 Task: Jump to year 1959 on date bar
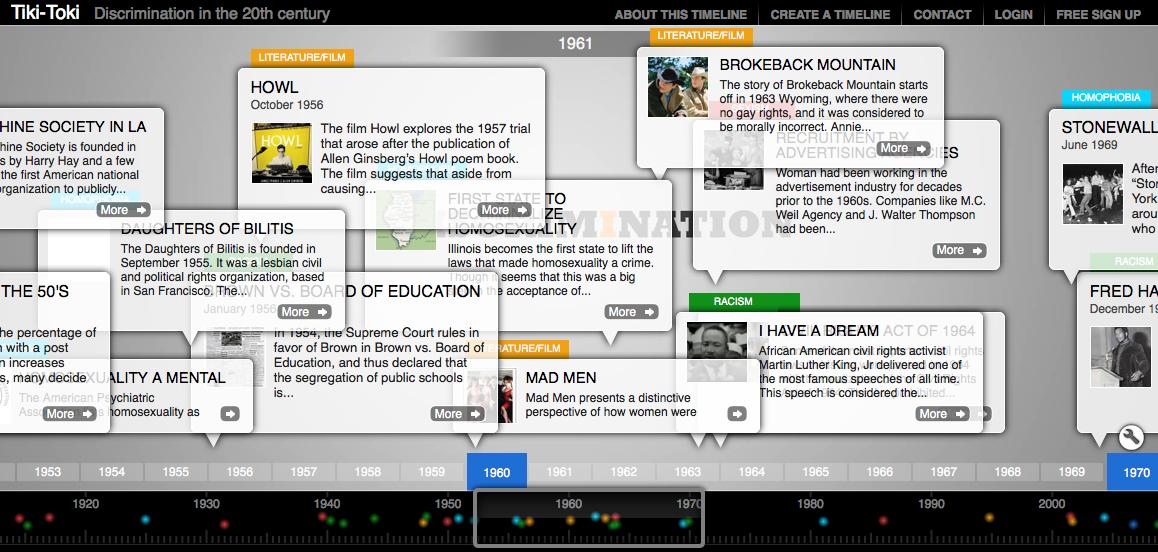pyautogui.click(x=431, y=471)
